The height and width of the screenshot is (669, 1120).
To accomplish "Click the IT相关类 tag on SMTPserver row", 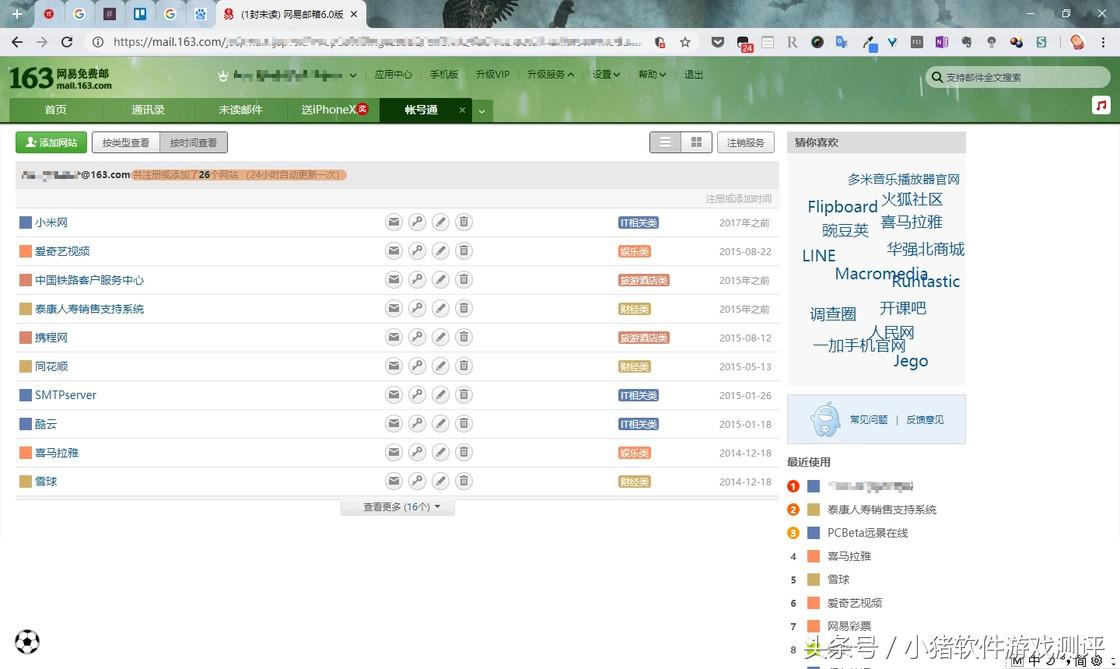I will pyautogui.click(x=638, y=395).
